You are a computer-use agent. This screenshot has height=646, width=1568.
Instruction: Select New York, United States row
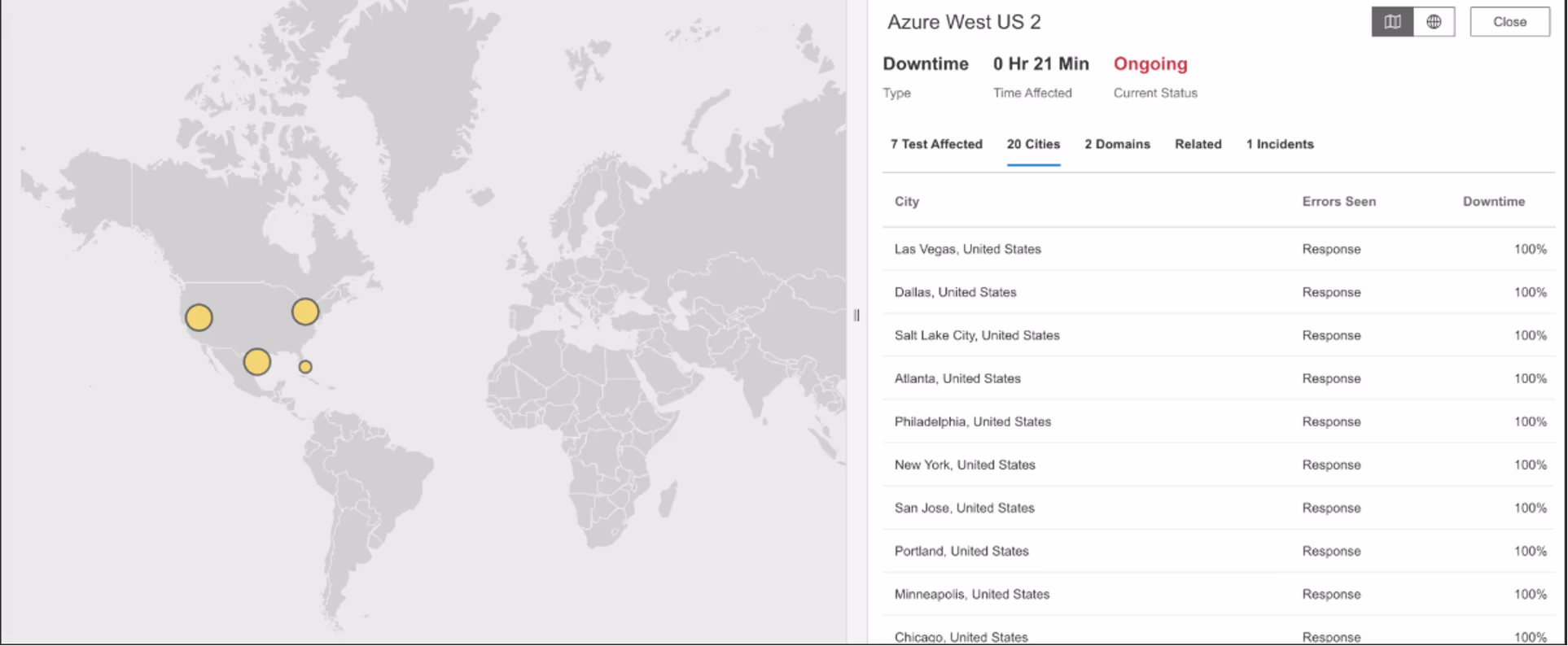[x=1219, y=465]
